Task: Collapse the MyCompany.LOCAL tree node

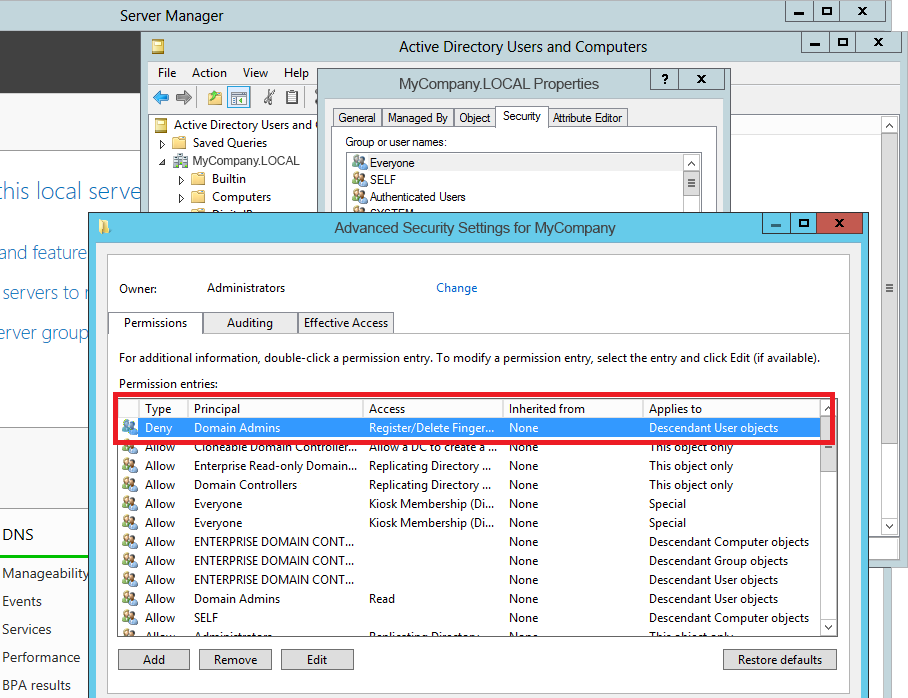Action: coord(162,161)
